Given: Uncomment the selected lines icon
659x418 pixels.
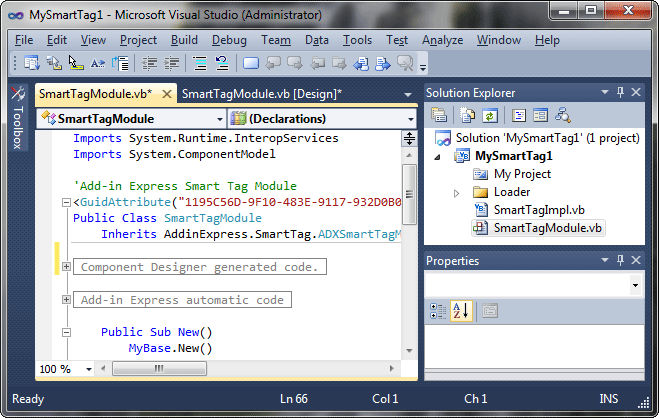Looking at the screenshot, I should pos(222,63).
